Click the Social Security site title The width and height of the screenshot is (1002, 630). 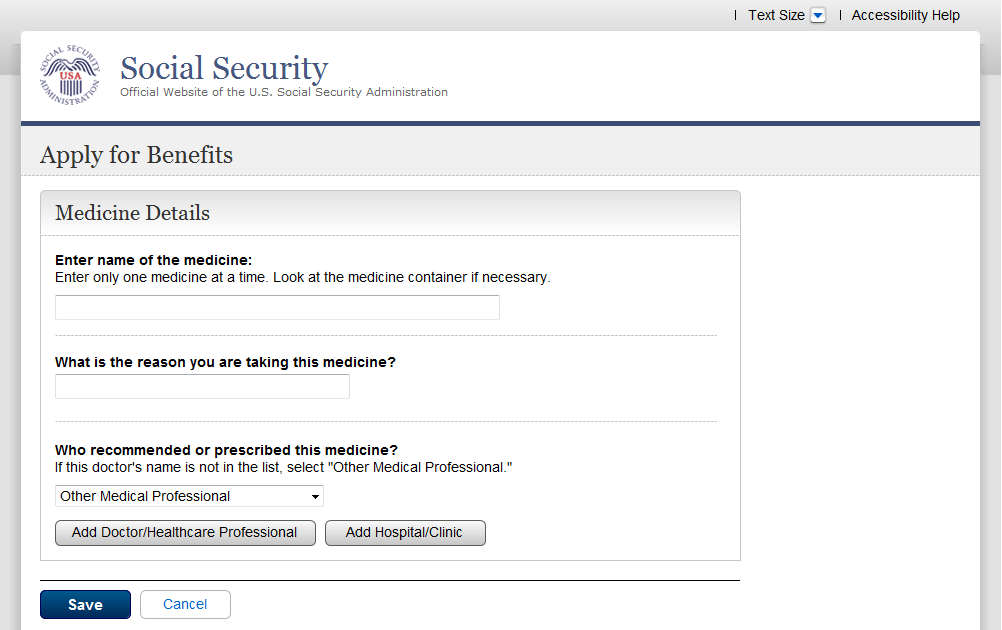[x=224, y=68]
